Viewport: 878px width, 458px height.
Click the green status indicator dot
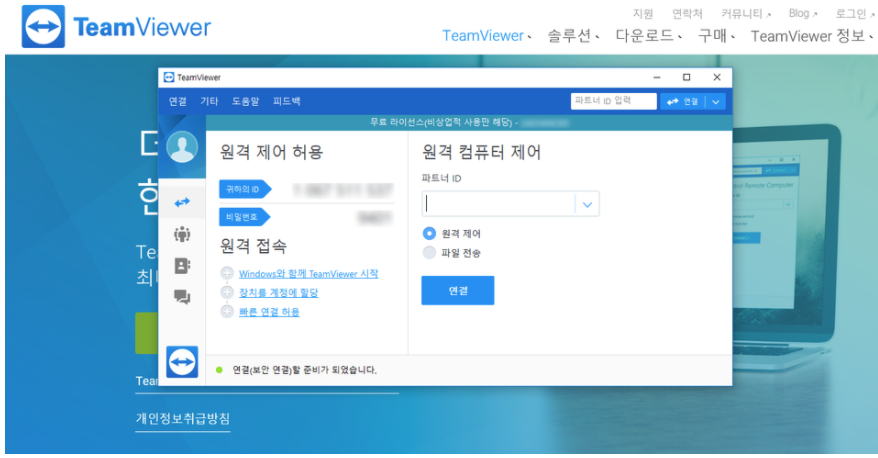pyautogui.click(x=220, y=370)
